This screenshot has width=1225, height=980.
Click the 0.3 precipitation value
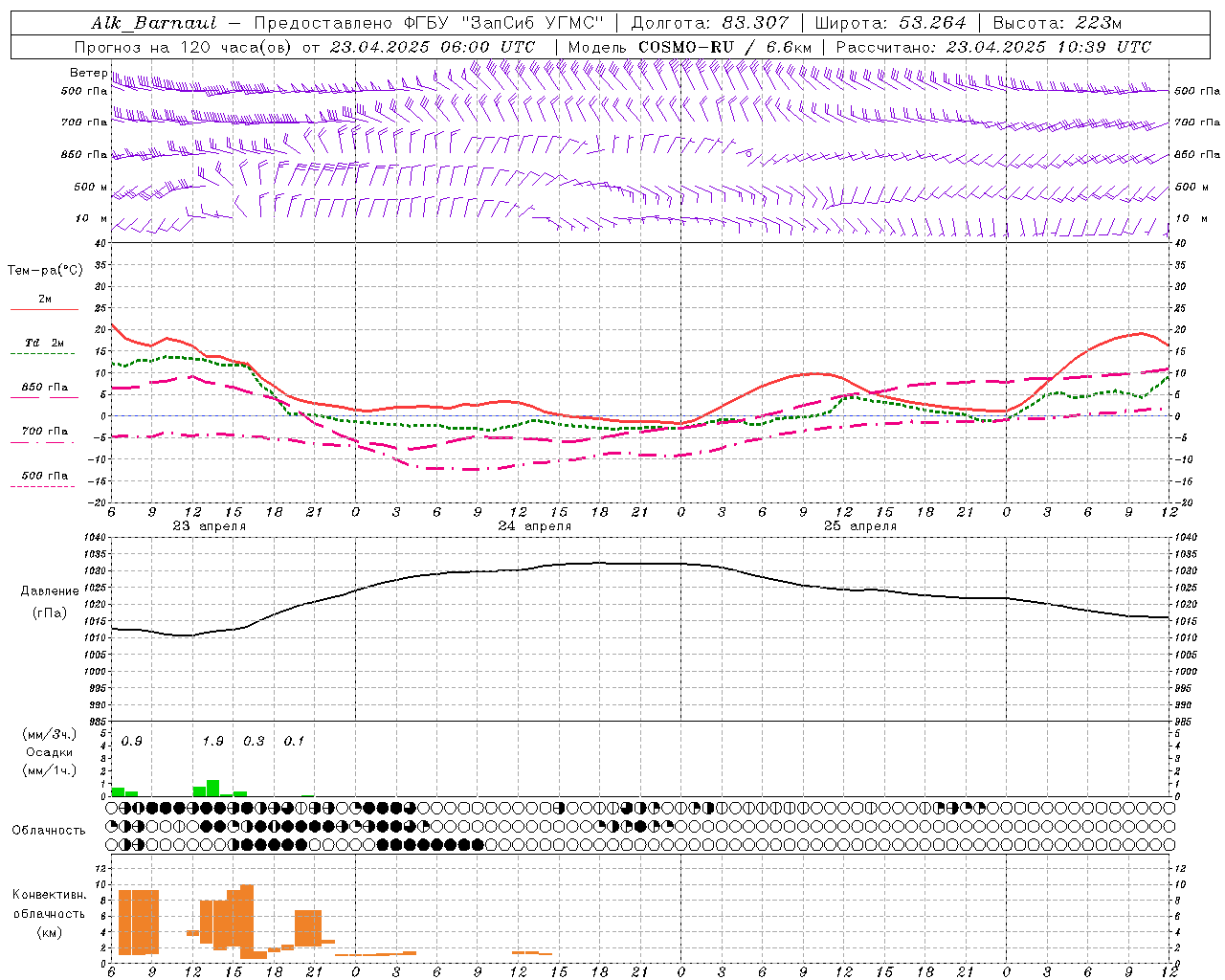[x=254, y=742]
